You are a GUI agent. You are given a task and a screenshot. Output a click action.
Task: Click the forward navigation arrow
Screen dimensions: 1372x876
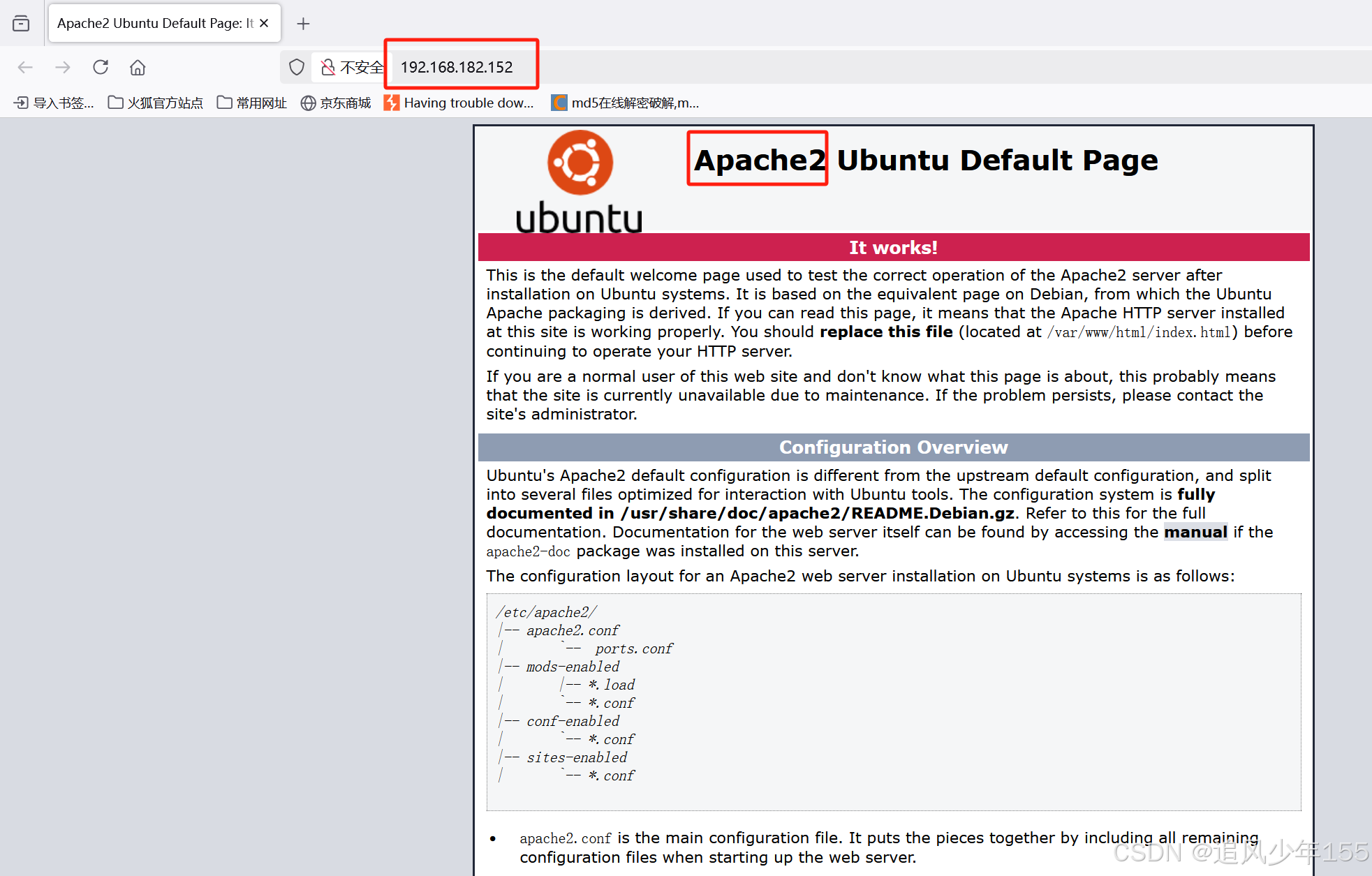(63, 67)
